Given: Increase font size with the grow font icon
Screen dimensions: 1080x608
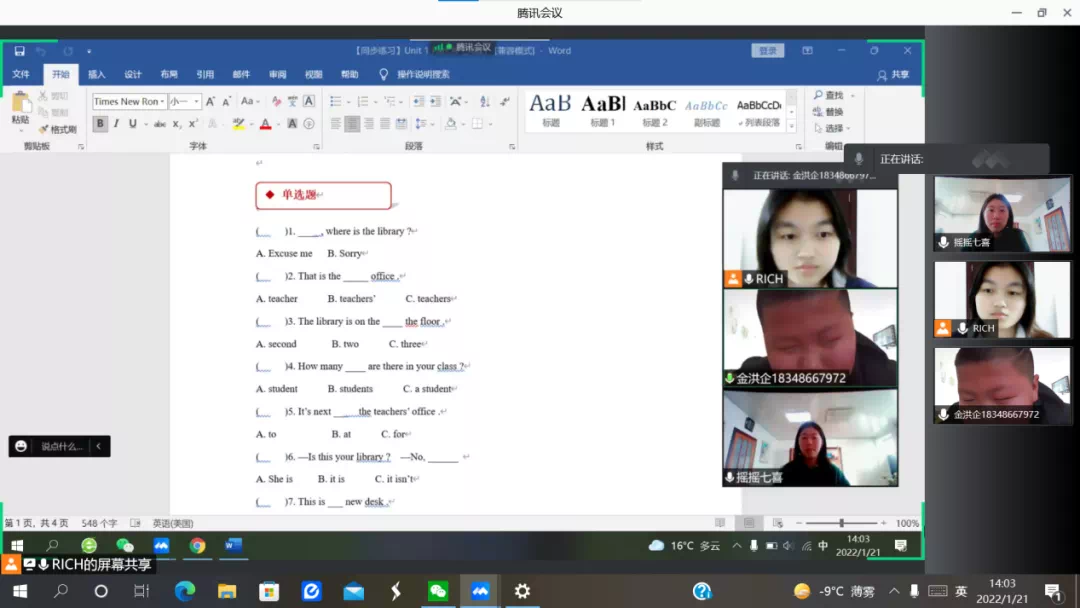Looking at the screenshot, I should 211,101.
